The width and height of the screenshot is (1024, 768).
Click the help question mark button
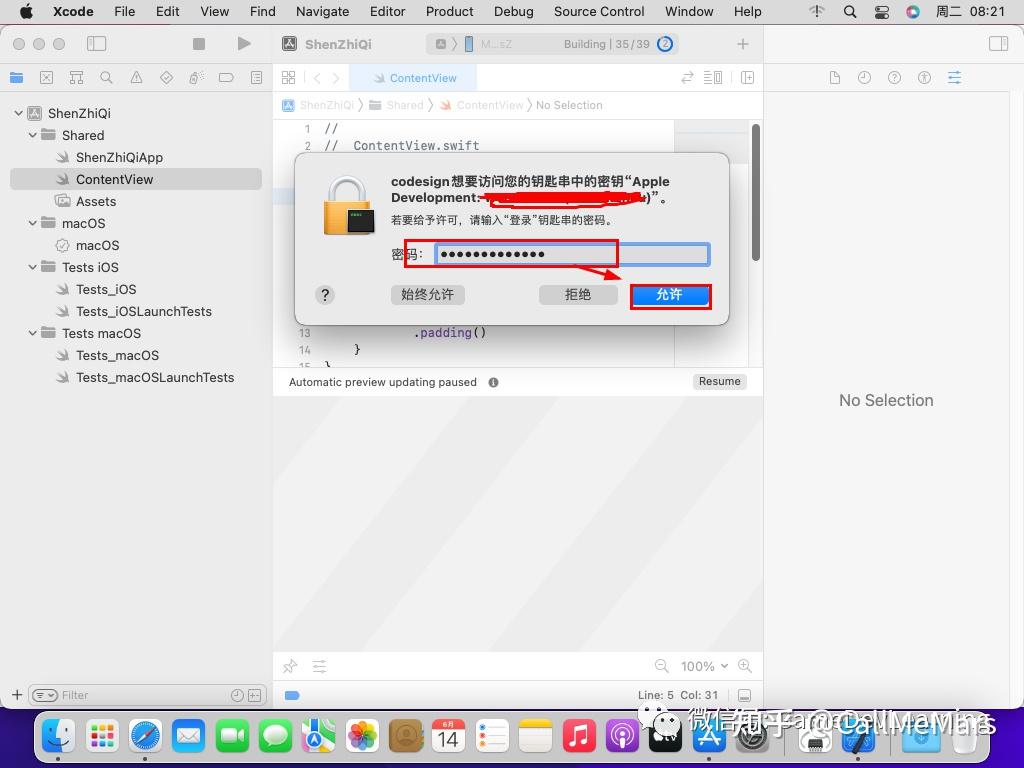click(x=325, y=295)
